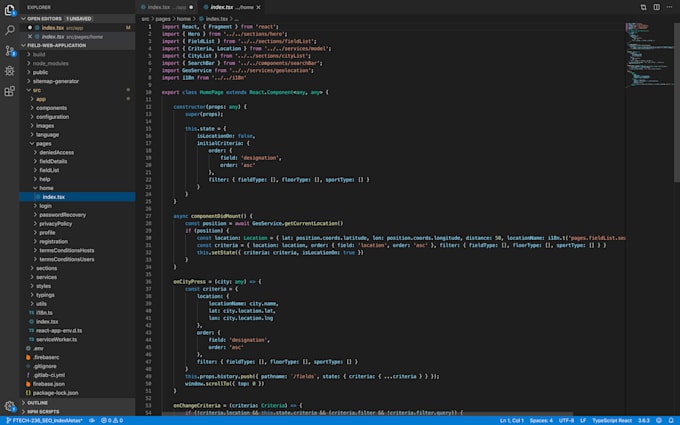Click the unsaved dot on index.tsx app tab
Screen dimensions: 680x425
191,7
